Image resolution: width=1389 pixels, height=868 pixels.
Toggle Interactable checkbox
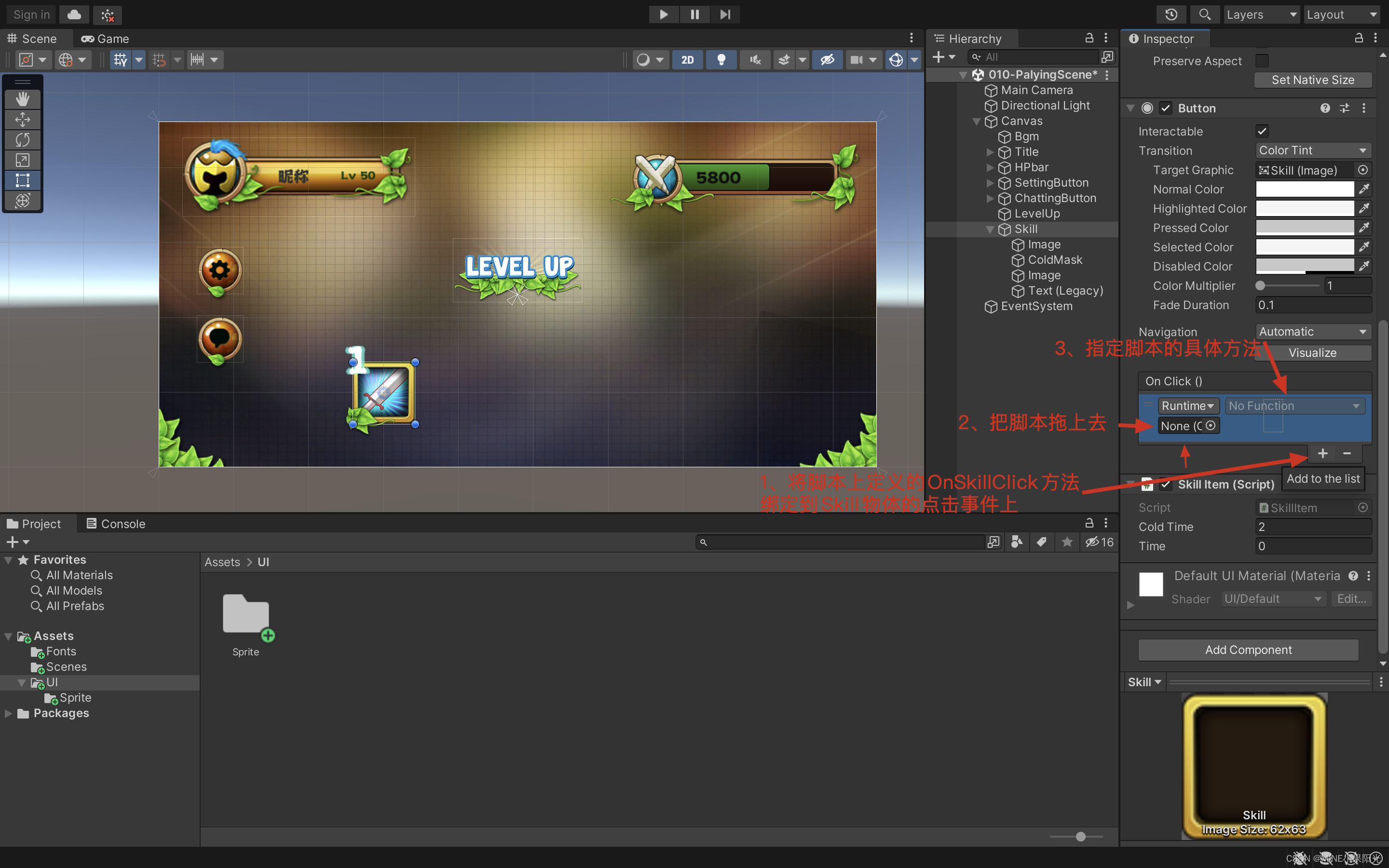[1262, 132]
